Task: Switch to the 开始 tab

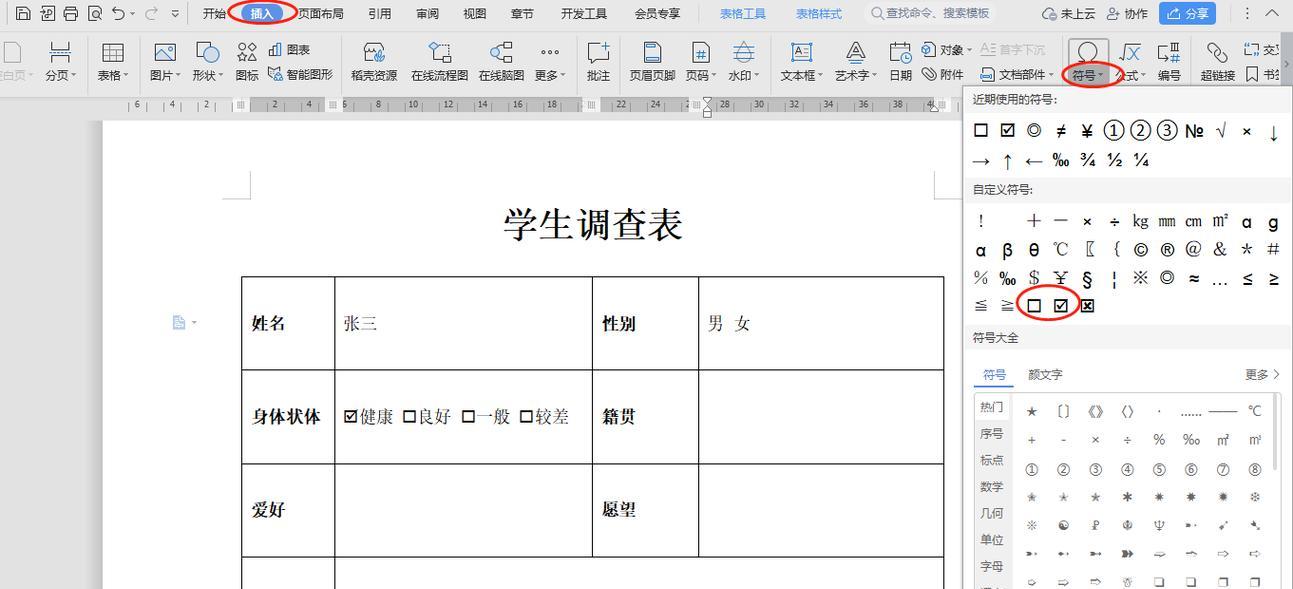Action: [x=214, y=14]
